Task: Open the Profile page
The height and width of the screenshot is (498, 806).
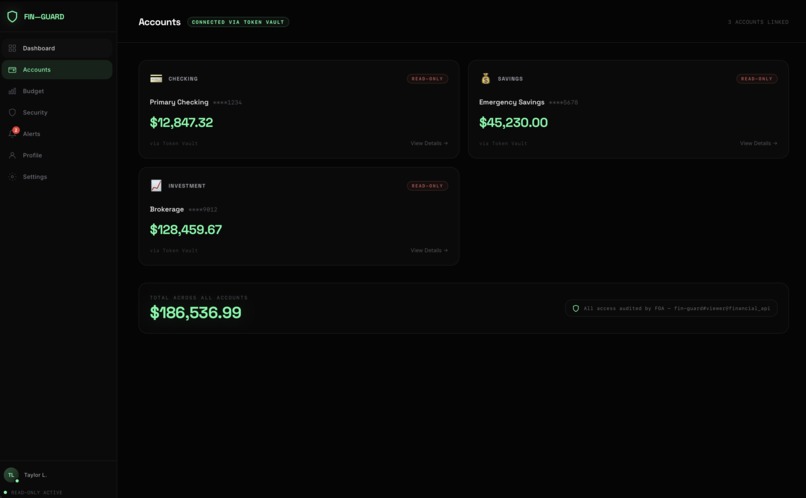Action: coord(57,155)
